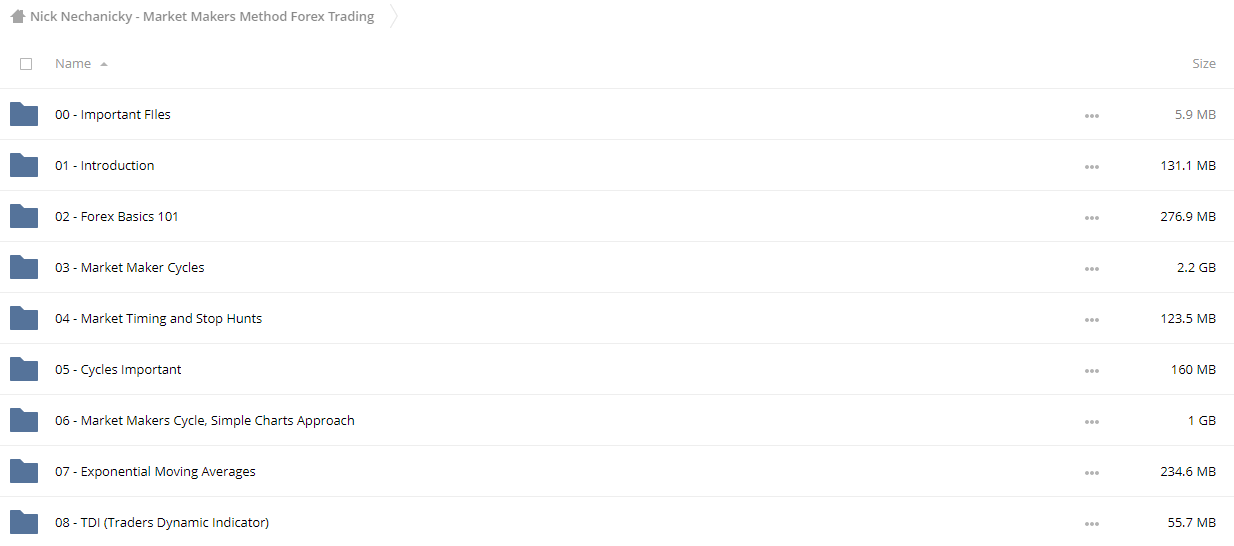
Task: Open 08 - TDI (Traders Dynamic Indicator) folder
Action: coord(162,522)
